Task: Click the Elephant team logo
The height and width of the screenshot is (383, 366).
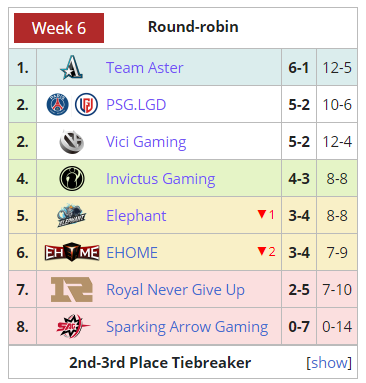Action: coord(71,216)
